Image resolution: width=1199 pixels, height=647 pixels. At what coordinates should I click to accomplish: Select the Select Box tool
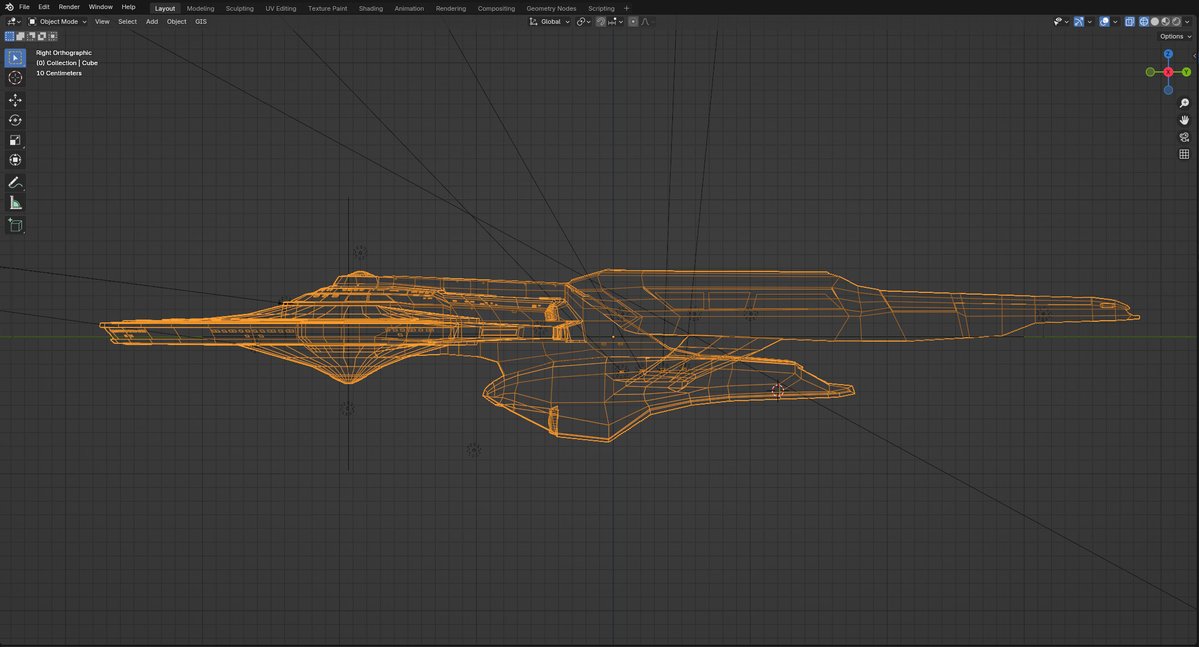15,57
